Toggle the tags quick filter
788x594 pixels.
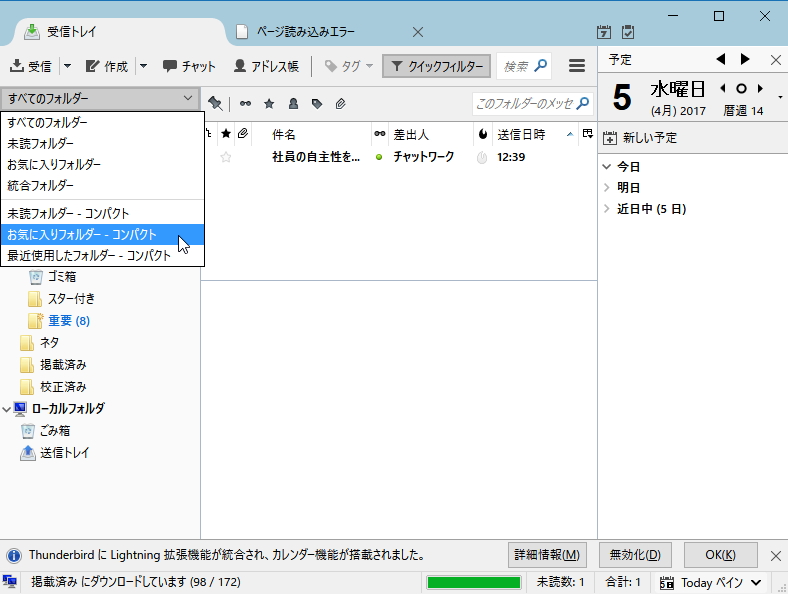click(317, 104)
